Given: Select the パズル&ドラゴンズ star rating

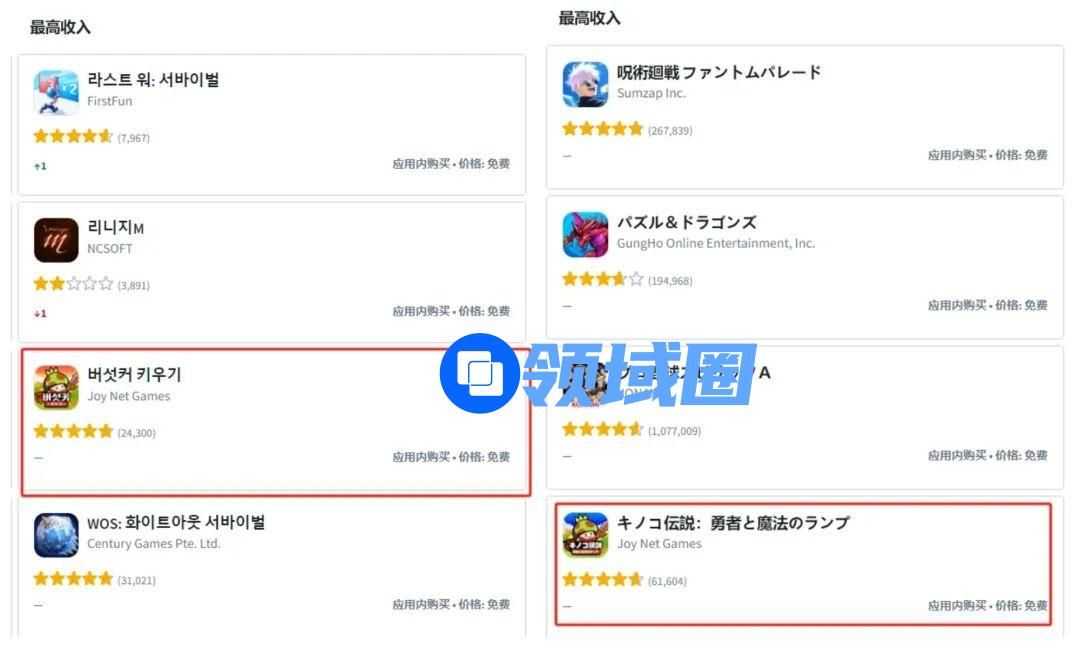Looking at the screenshot, I should point(603,279).
